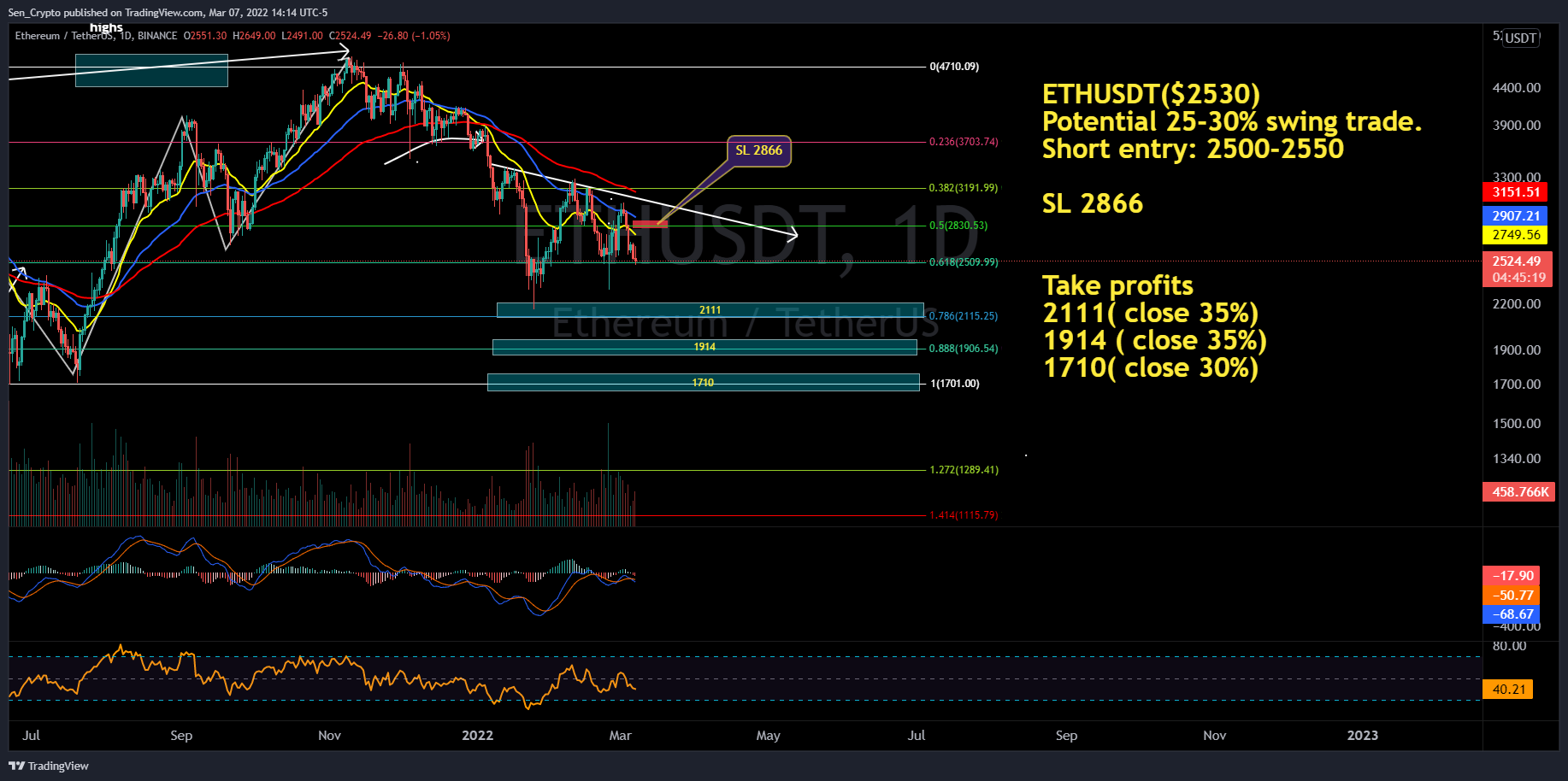1568x781 pixels.
Task: Click the 2023 label on time axis
Action: pyautogui.click(x=1362, y=736)
